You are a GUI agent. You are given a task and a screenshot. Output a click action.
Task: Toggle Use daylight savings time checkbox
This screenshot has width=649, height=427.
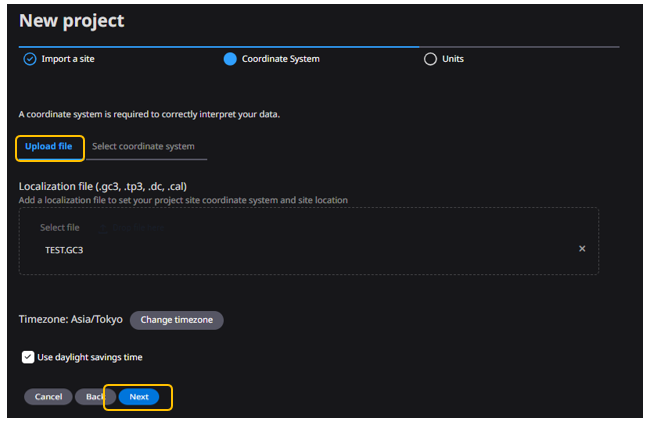click(28, 357)
